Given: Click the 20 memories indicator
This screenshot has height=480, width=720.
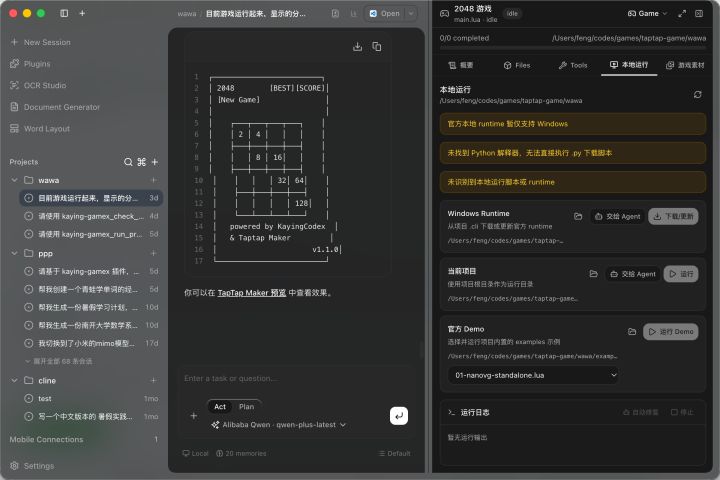Looking at the screenshot, I should point(241,453).
